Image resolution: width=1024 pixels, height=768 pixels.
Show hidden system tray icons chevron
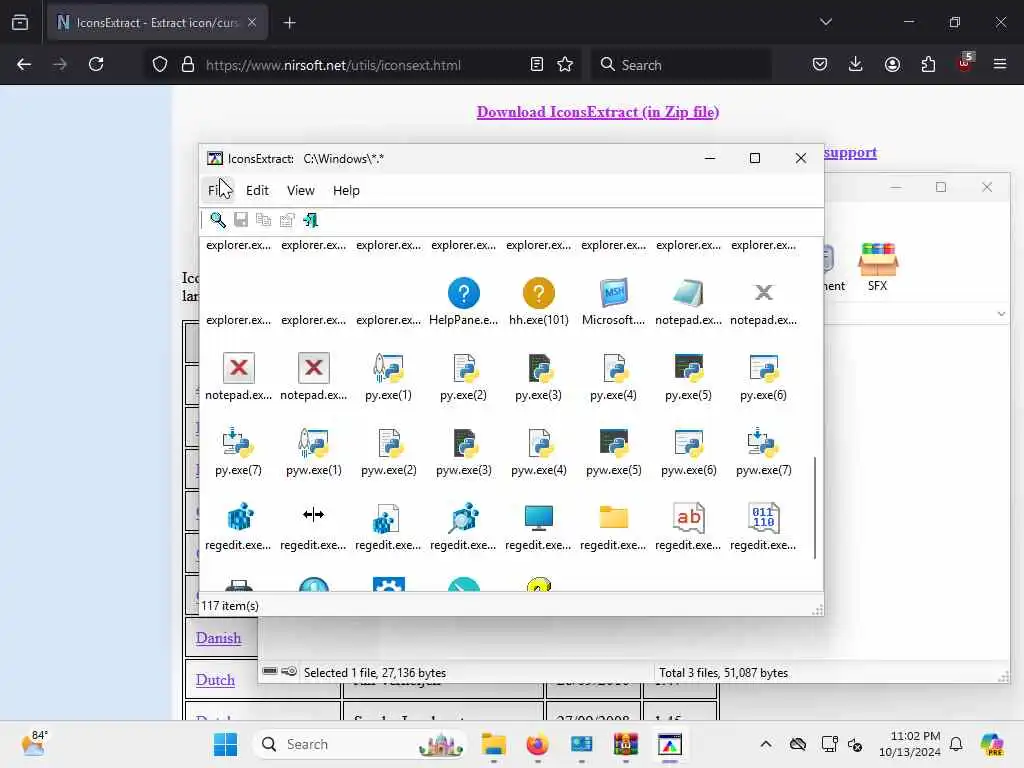[x=766, y=744]
